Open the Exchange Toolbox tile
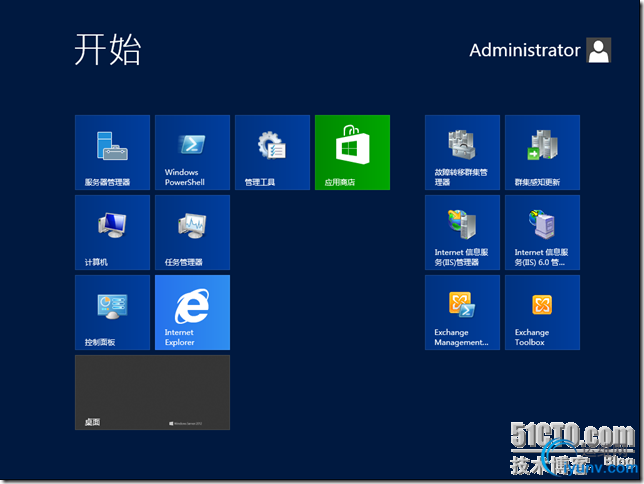Image resolution: width=644 pixels, height=484 pixels. click(x=543, y=313)
